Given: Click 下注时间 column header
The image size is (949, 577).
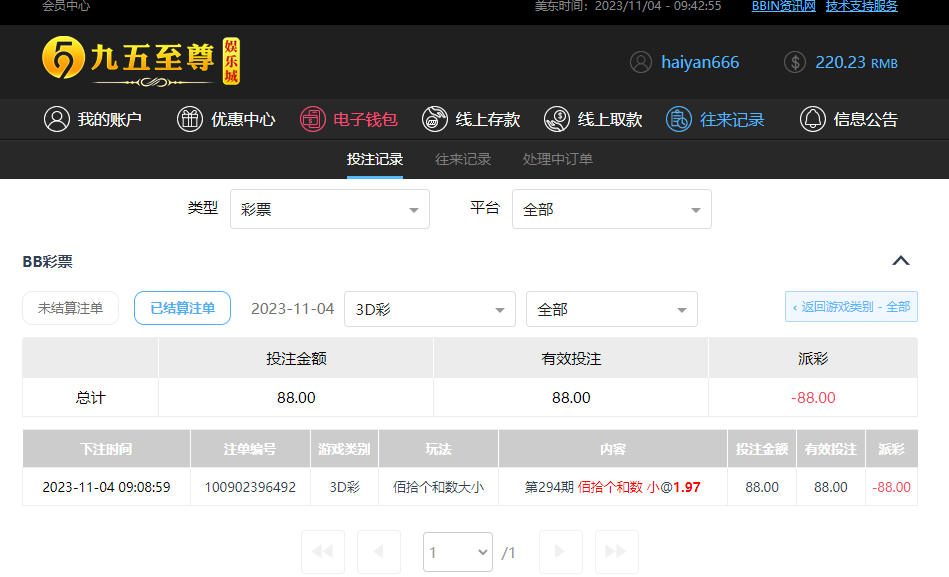Looking at the screenshot, I should 107,449.
